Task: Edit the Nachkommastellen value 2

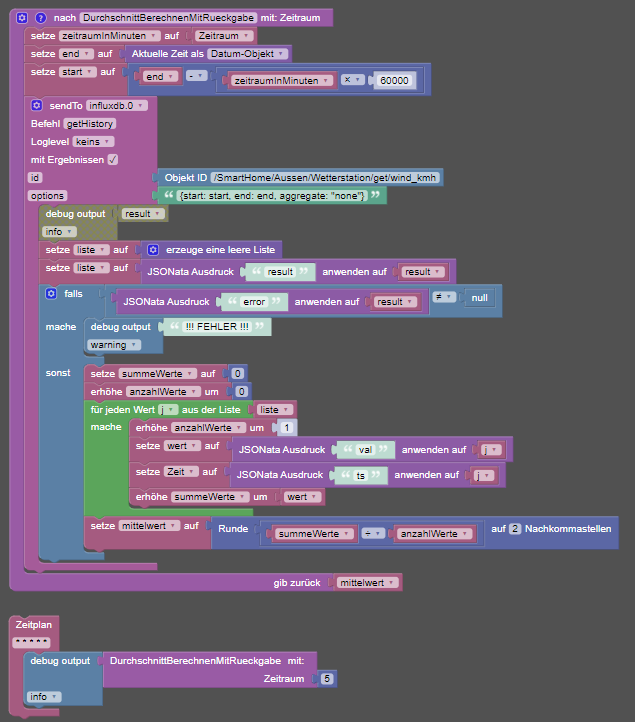Action: (515, 529)
